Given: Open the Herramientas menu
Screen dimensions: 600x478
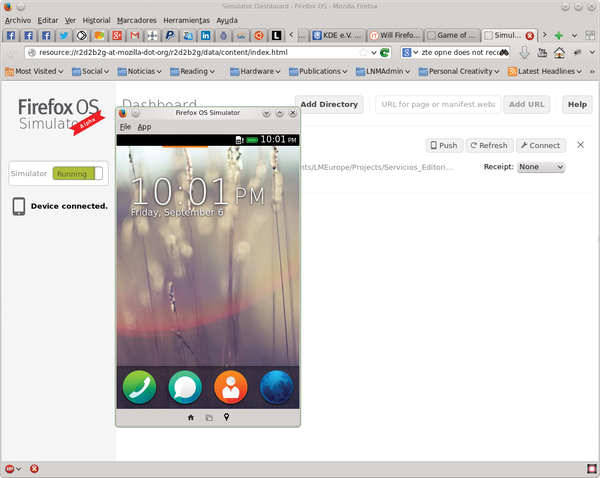Looking at the screenshot, I should 186,20.
